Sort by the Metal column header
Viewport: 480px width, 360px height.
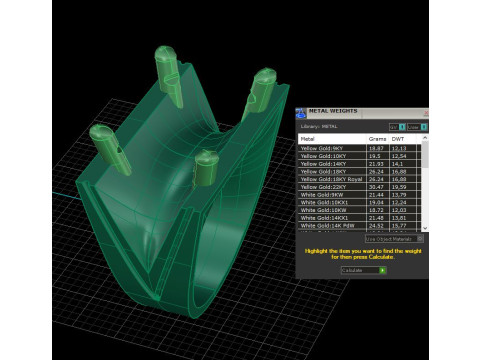pyautogui.click(x=332, y=139)
